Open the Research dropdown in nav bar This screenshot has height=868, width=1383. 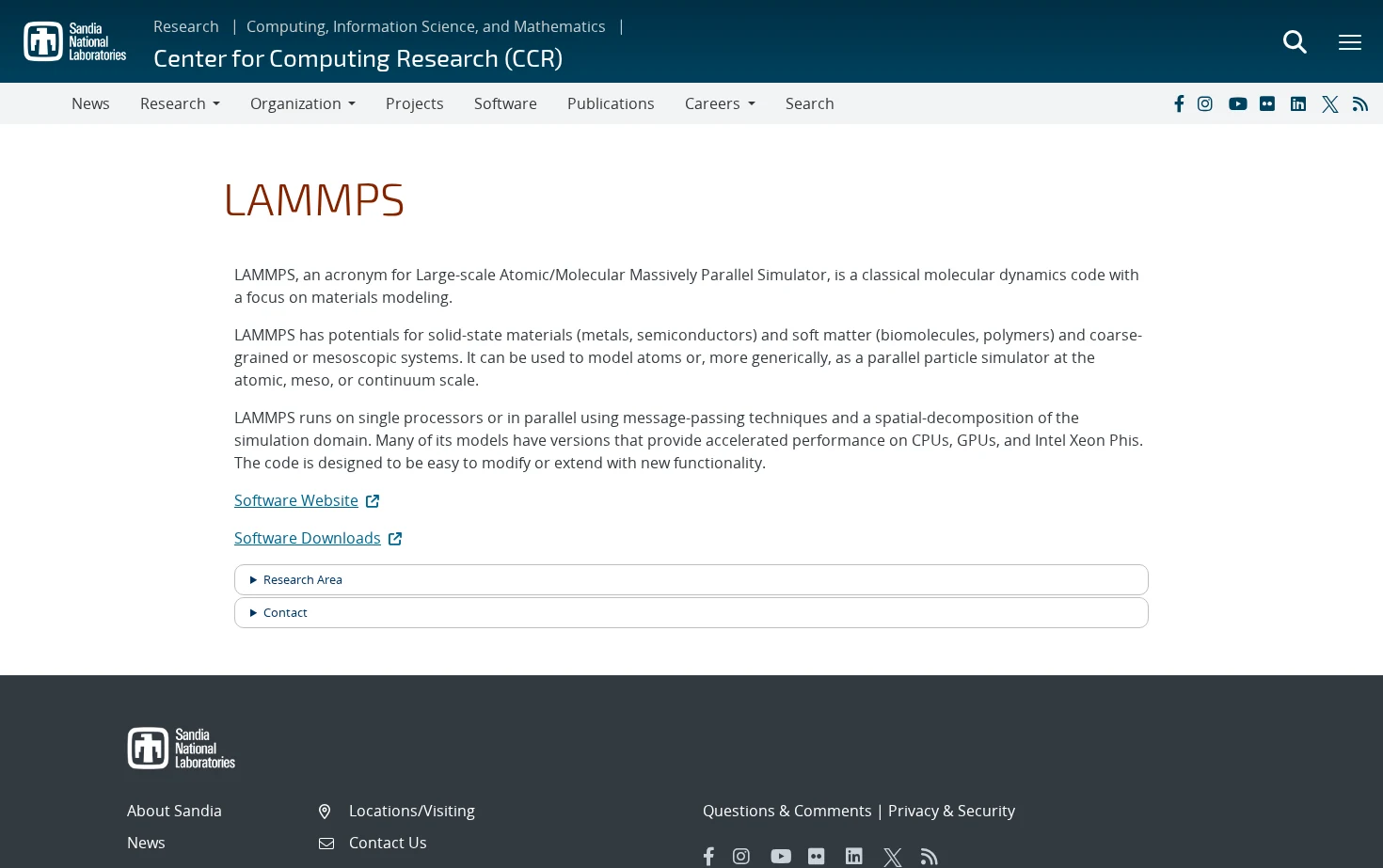(180, 103)
